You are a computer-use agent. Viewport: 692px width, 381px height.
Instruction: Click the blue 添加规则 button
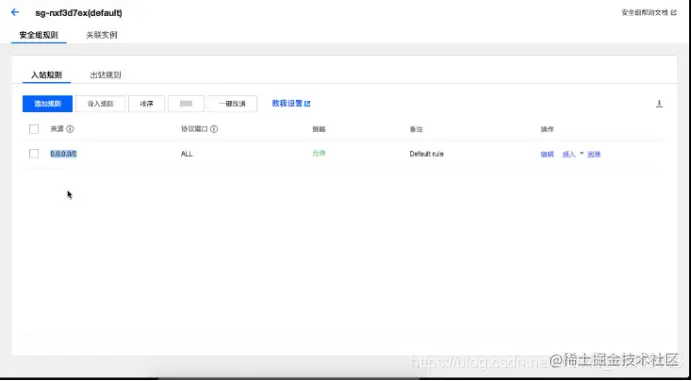pyautogui.click(x=48, y=104)
